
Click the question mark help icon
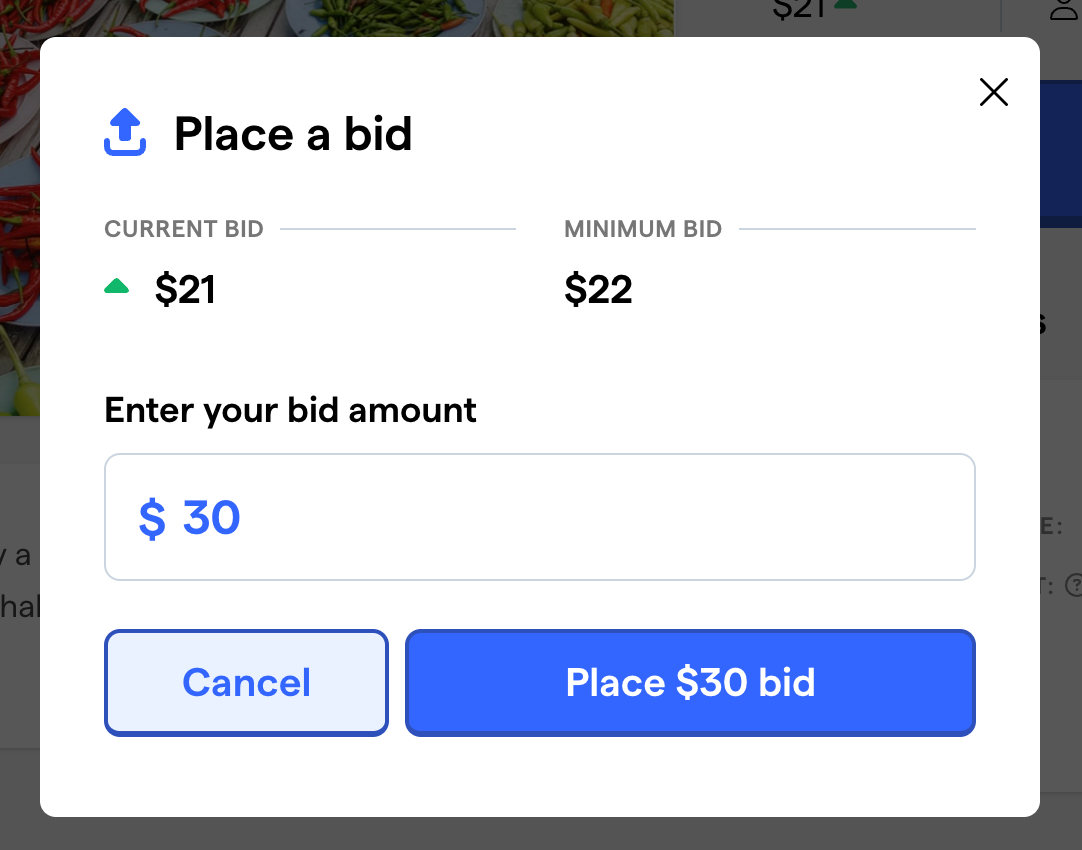pos(1074,585)
